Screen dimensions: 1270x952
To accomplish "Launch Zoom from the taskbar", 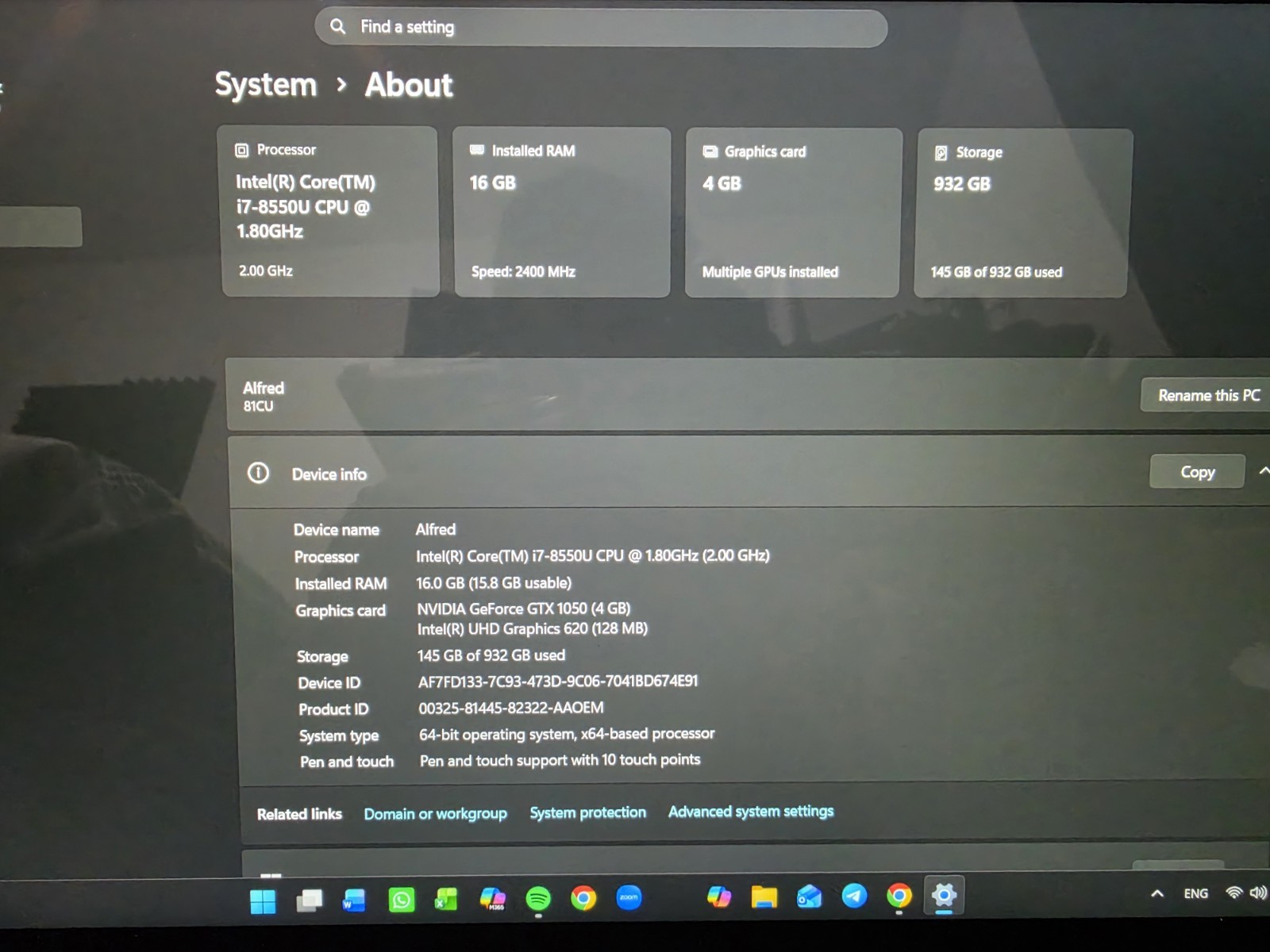I will 629,897.
